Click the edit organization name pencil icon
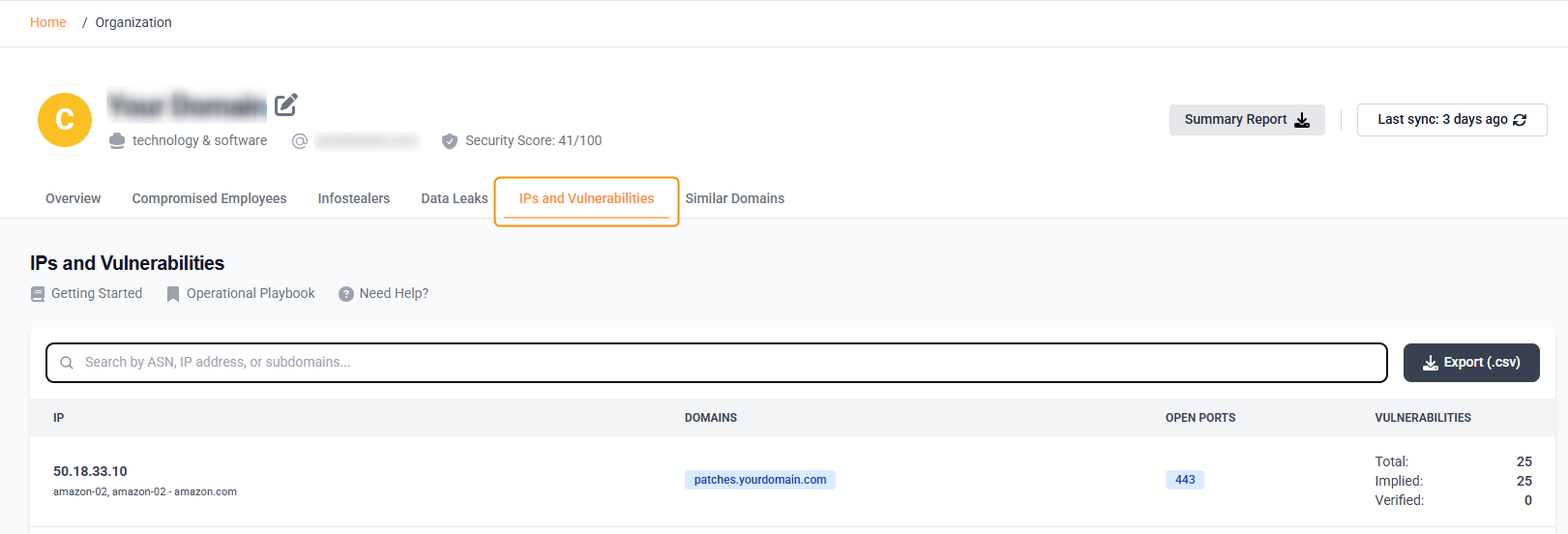This screenshot has height=534, width=1568. pos(285,104)
